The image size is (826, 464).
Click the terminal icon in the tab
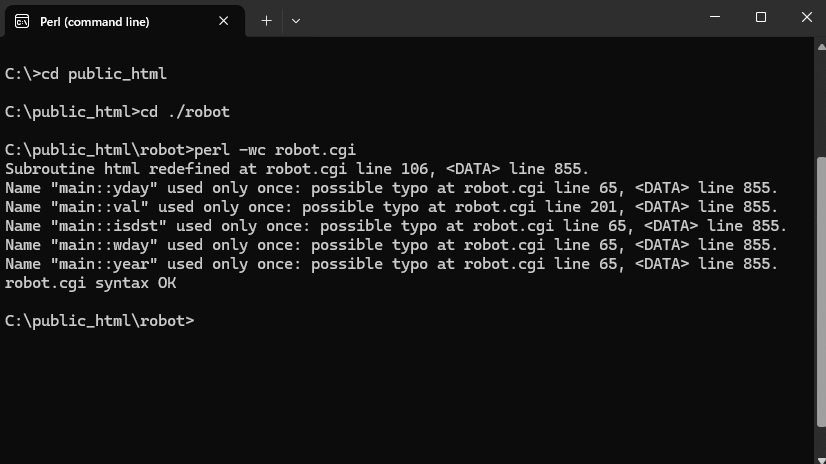pyautogui.click(x=21, y=20)
